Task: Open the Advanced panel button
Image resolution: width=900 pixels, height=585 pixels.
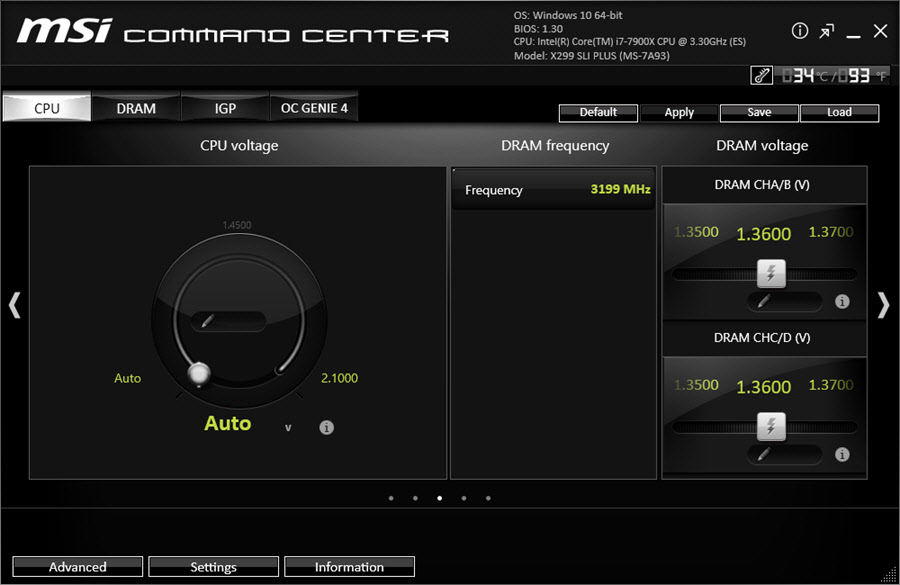Action: click(x=77, y=567)
